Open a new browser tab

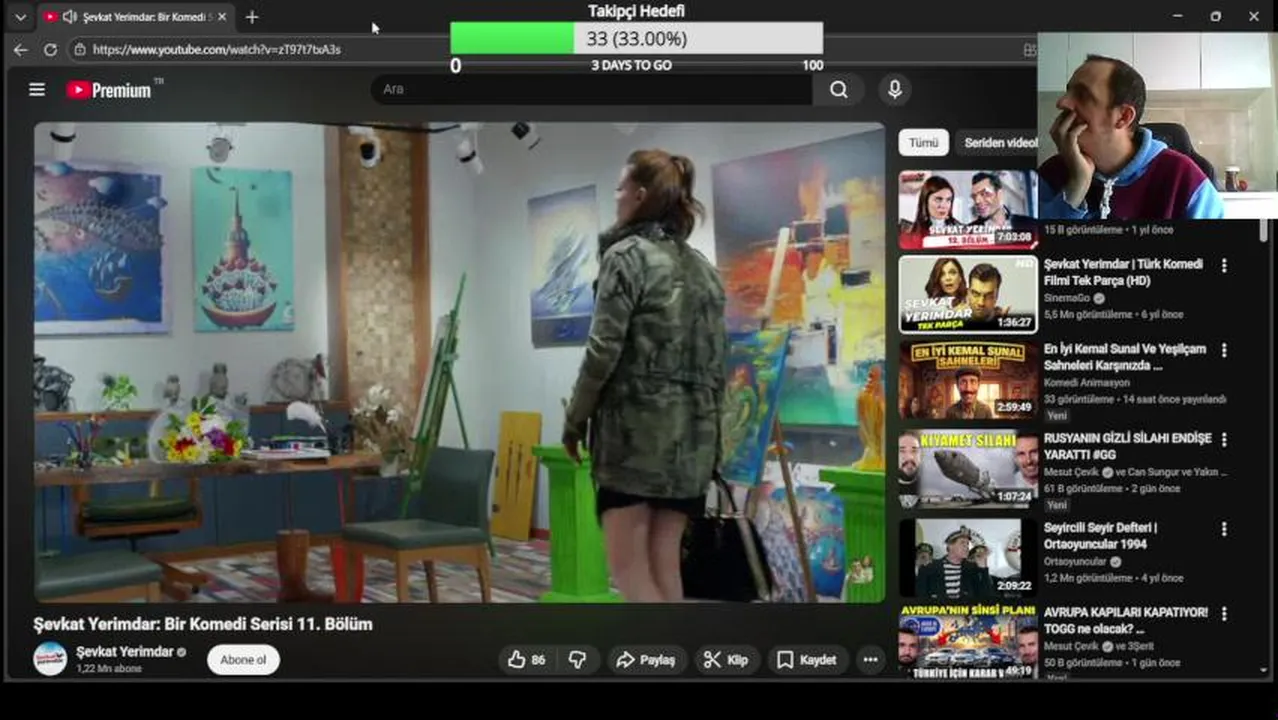point(252,17)
